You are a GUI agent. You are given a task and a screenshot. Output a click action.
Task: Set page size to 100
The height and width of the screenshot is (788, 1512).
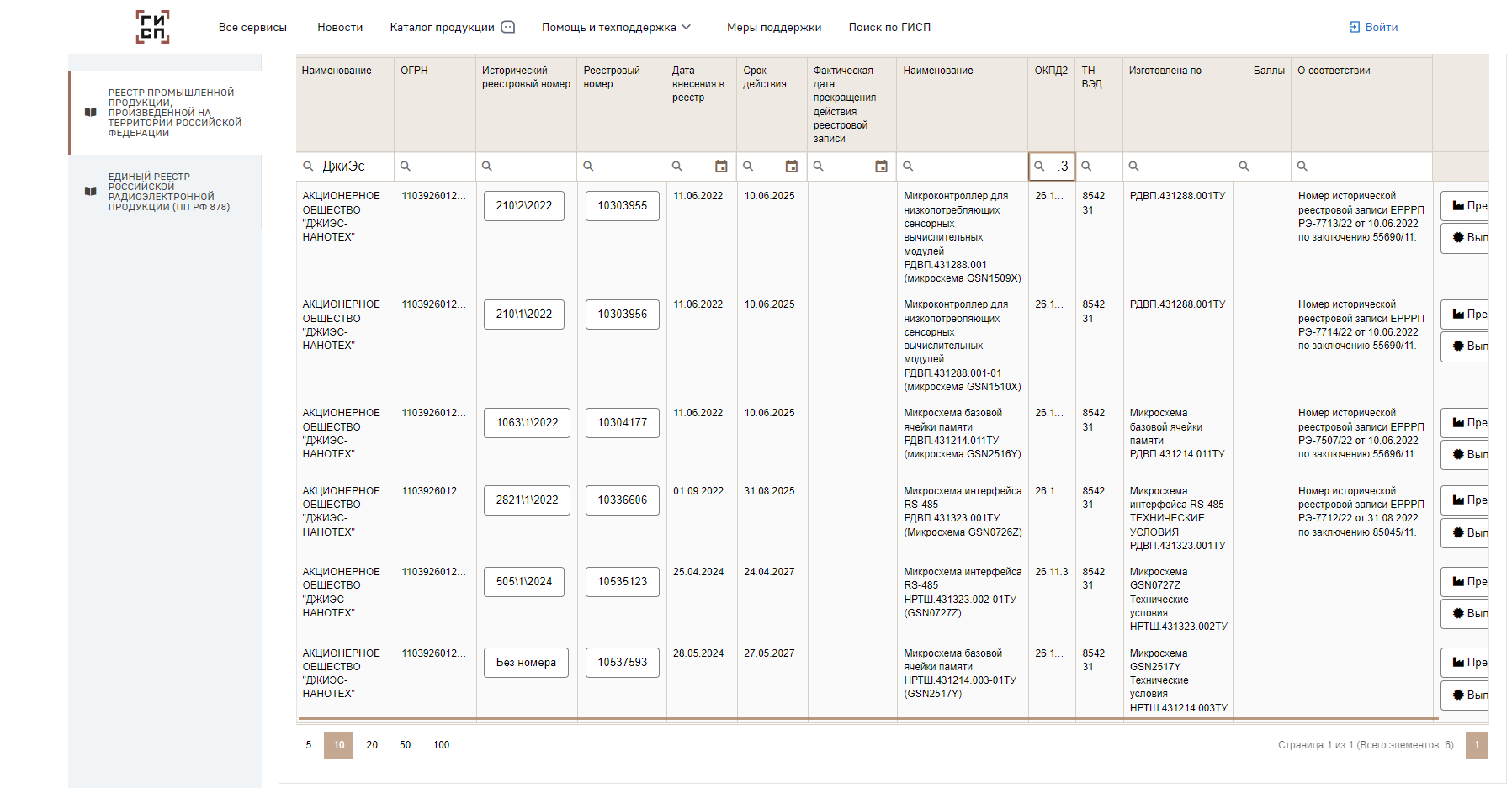(x=442, y=745)
